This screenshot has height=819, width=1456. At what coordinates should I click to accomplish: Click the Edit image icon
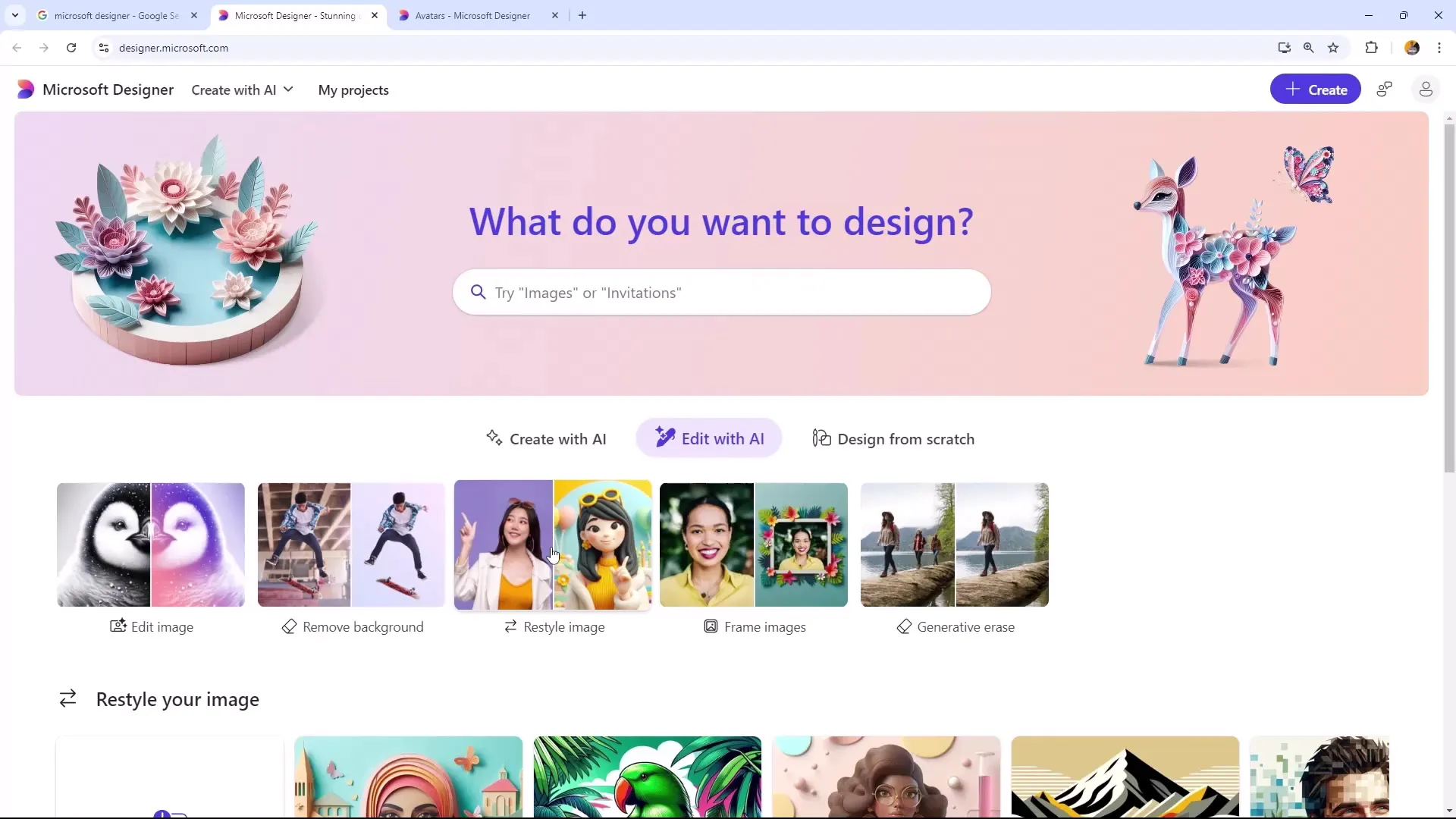118,627
